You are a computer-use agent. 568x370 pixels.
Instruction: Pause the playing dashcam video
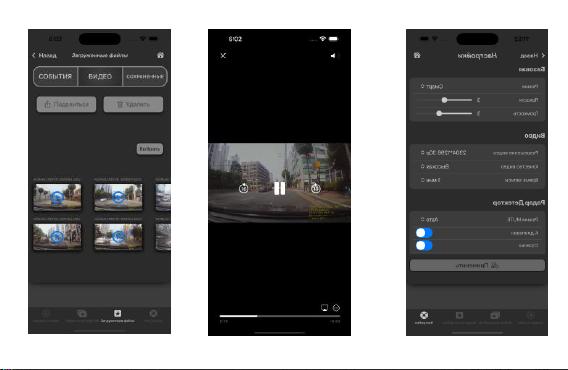[x=279, y=188]
